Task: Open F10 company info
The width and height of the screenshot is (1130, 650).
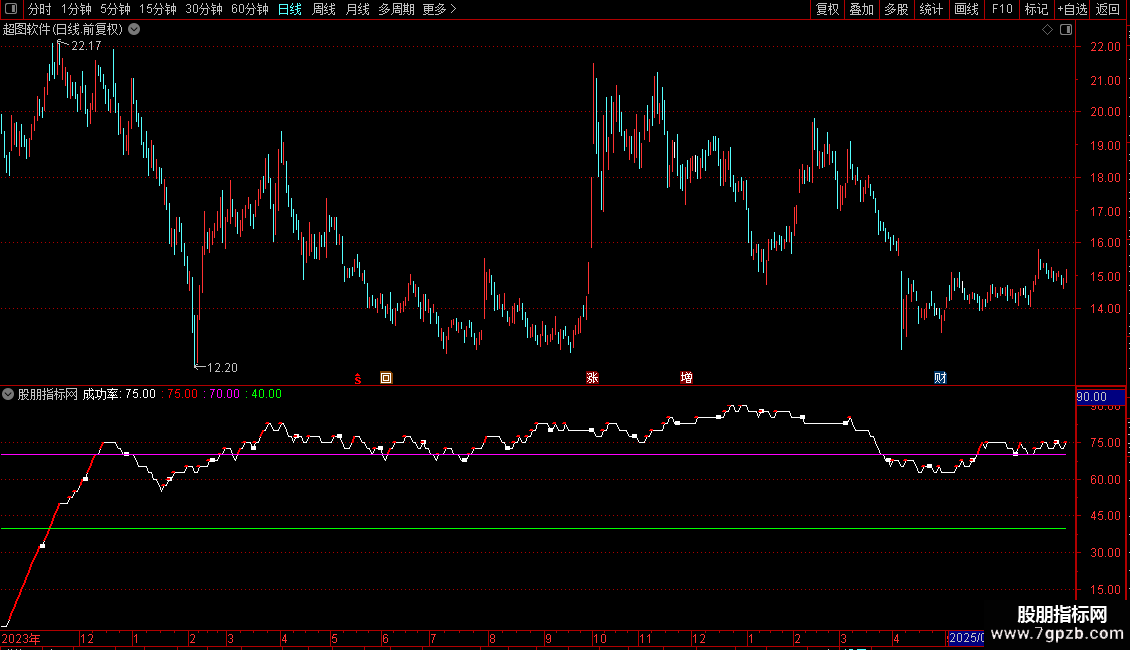Action: [1002, 9]
